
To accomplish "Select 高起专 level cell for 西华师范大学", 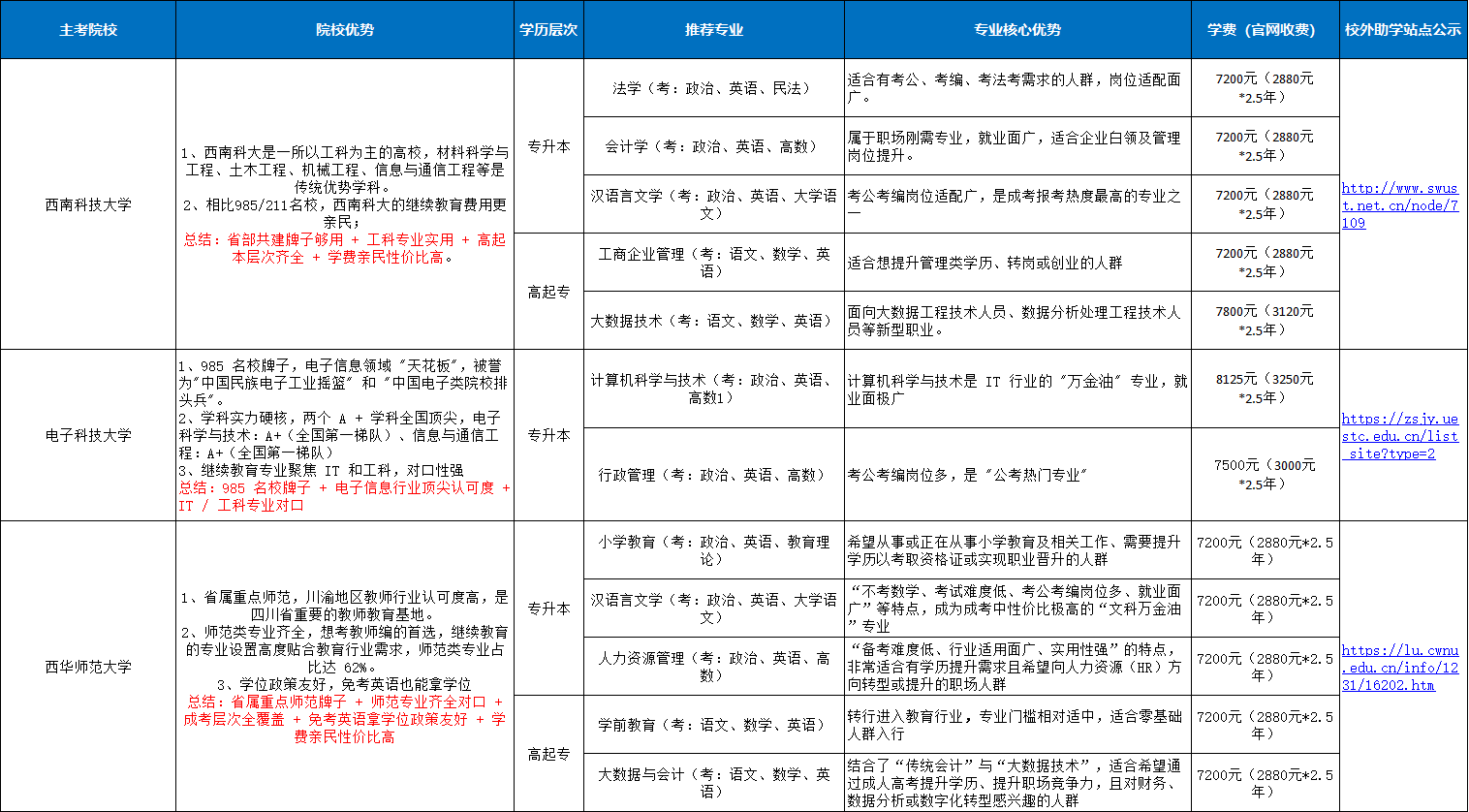I will pyautogui.click(x=548, y=754).
